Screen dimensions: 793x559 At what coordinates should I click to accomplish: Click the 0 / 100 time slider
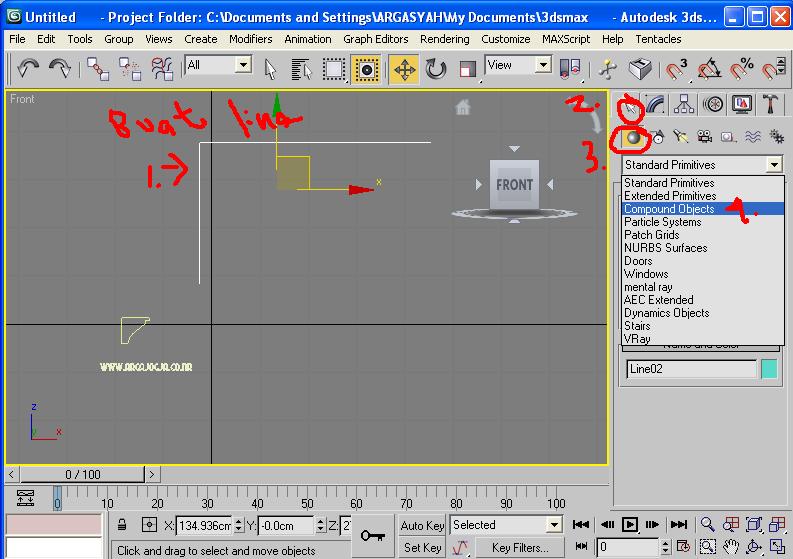[83, 475]
